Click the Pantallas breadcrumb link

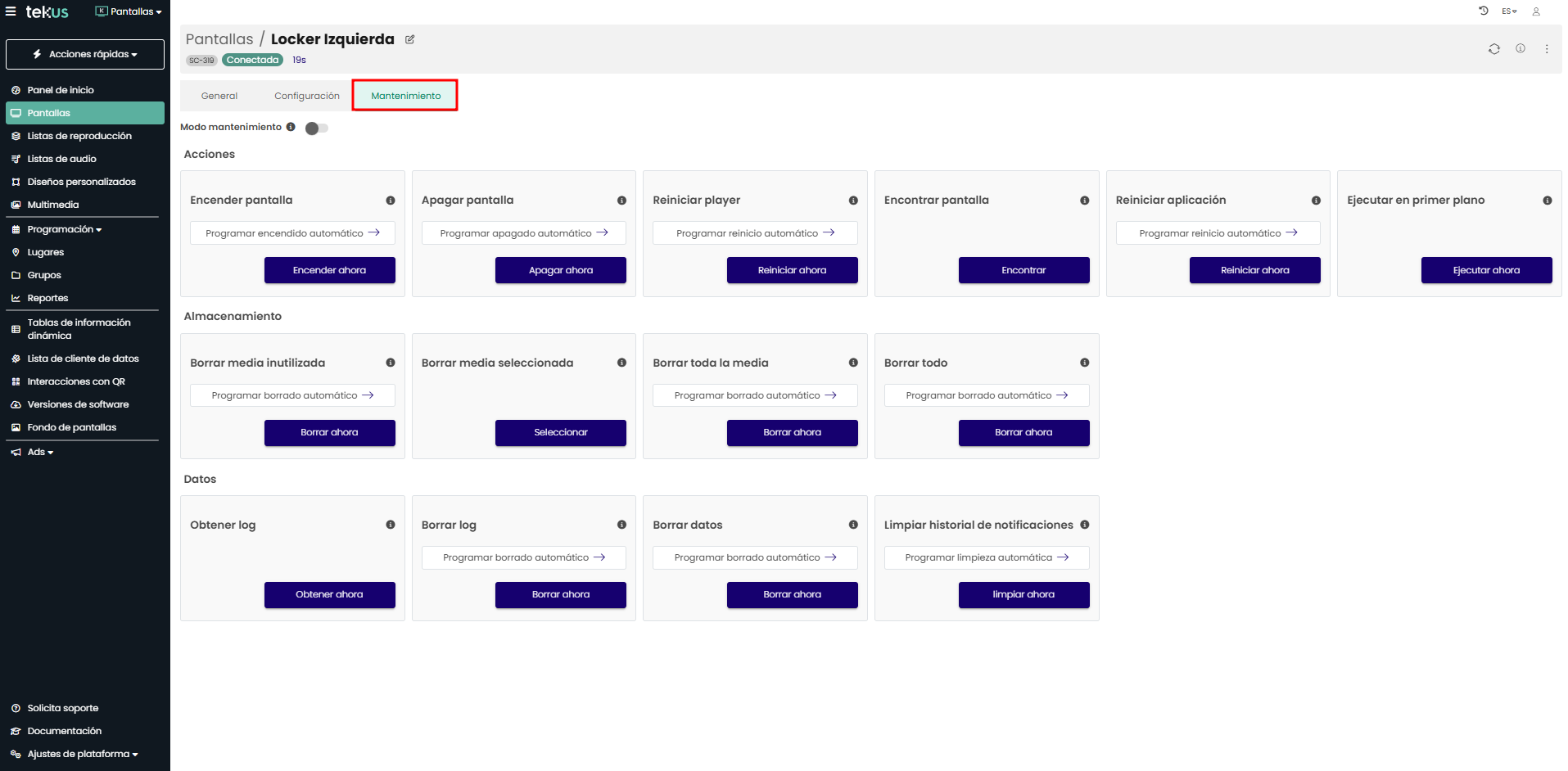[x=219, y=39]
